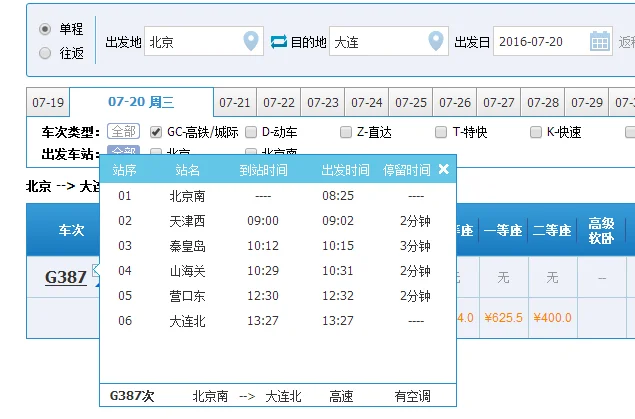Check the T-特快 checkbox

[x=441, y=132]
